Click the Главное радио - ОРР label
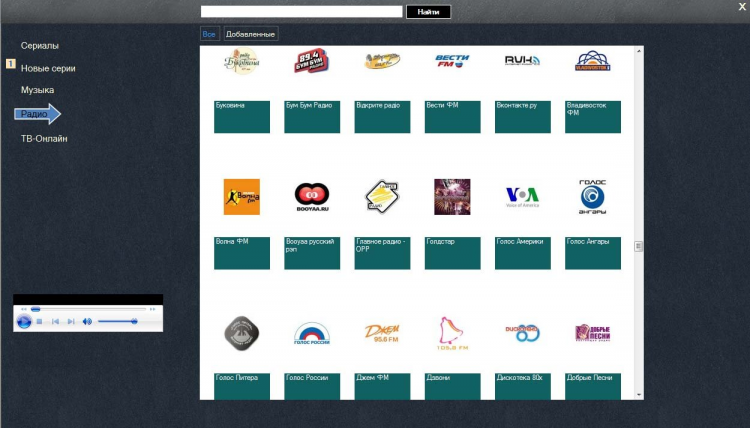The image size is (750, 428). click(382, 253)
